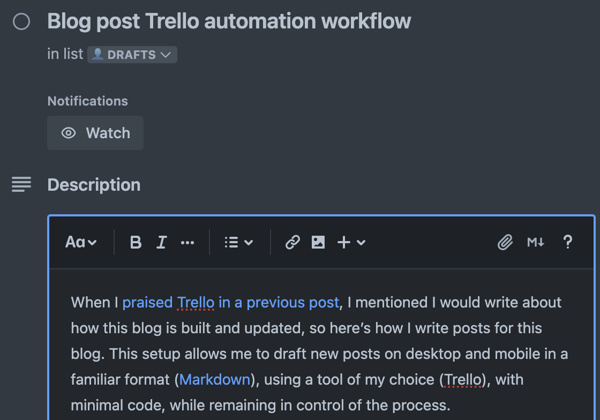Insert a bulleted list
This screenshot has height=420, width=600.
point(231,242)
